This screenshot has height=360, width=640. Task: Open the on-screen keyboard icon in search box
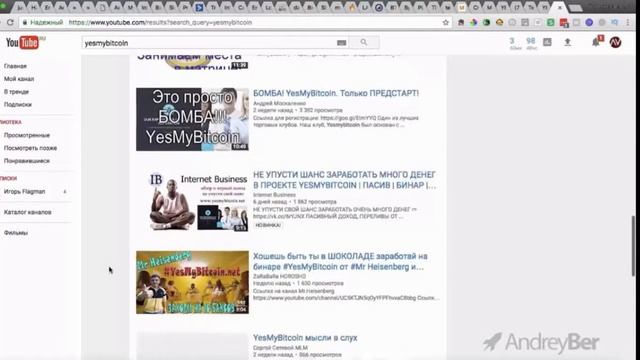[x=342, y=43]
